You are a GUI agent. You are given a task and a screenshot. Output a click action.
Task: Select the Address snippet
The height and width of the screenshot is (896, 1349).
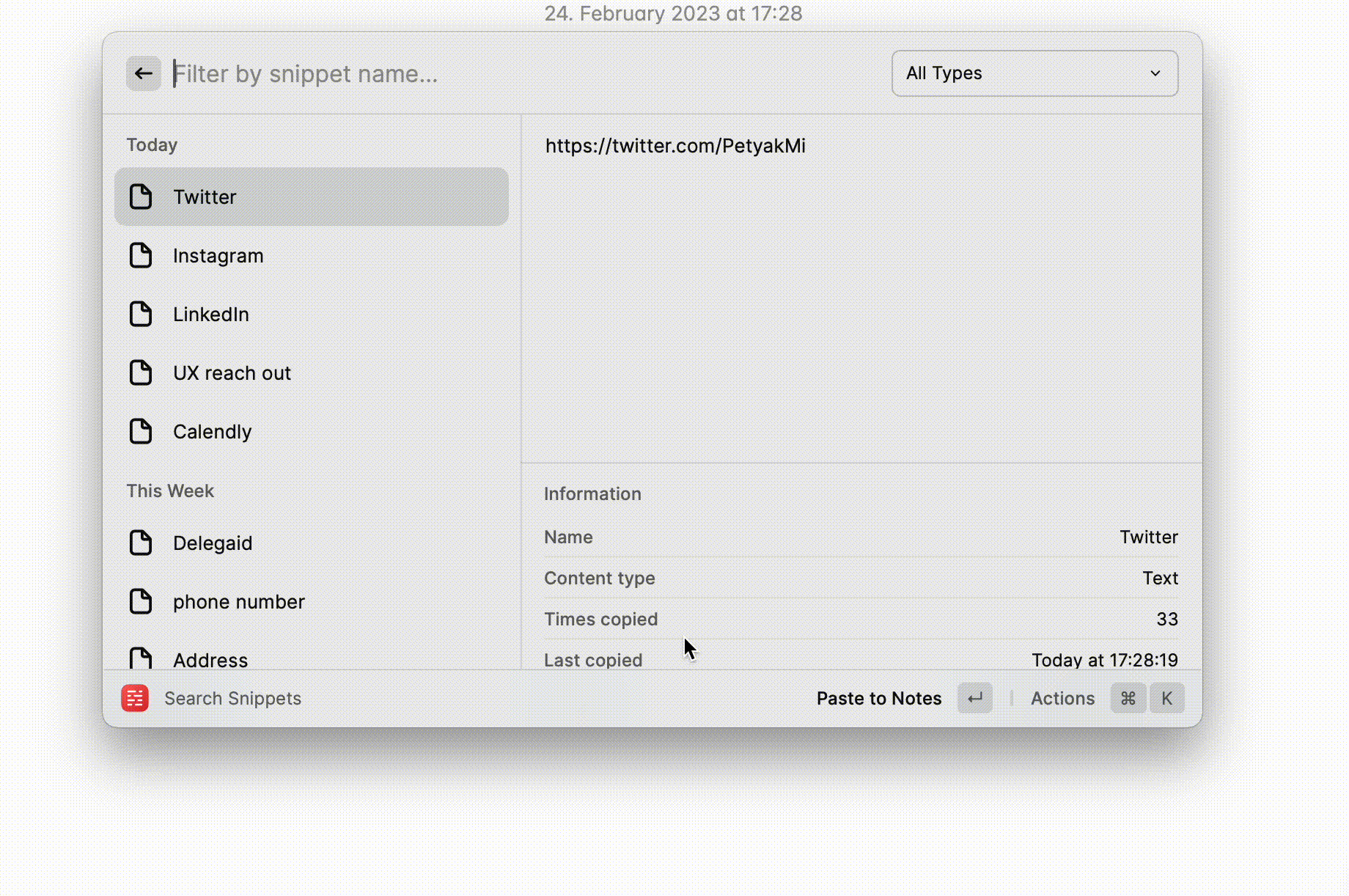210,660
